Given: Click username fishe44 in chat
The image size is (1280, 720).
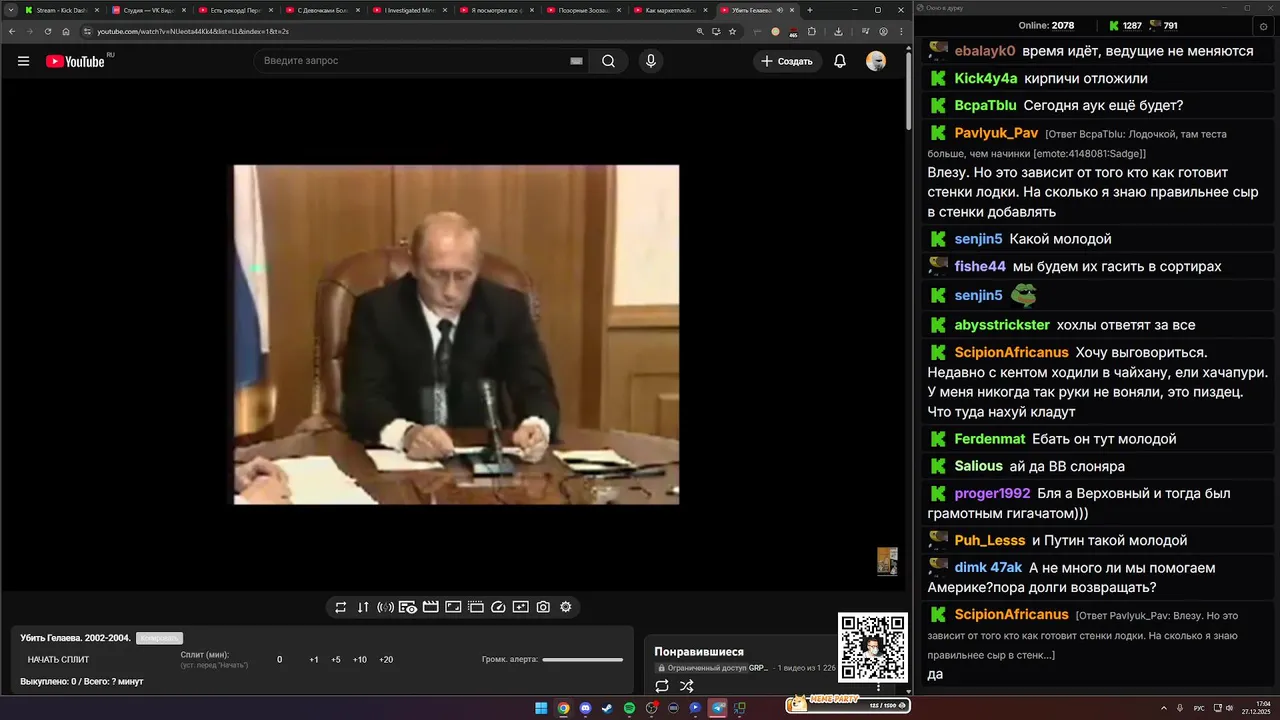Looking at the screenshot, I should [x=980, y=266].
